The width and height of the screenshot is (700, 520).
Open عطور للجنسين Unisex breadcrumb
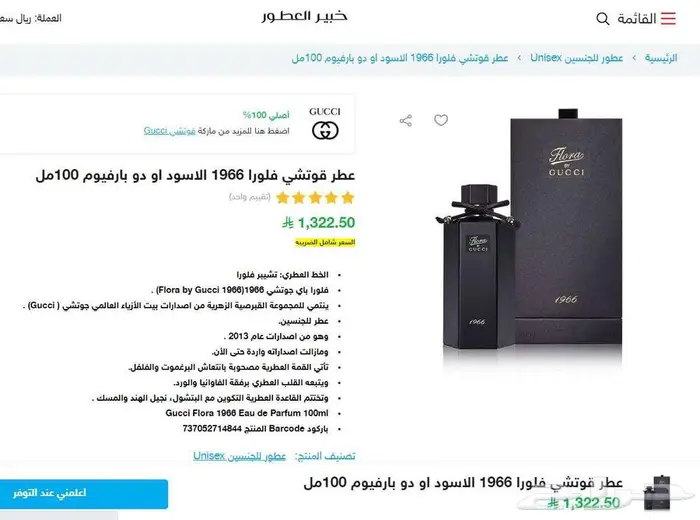click(576, 58)
